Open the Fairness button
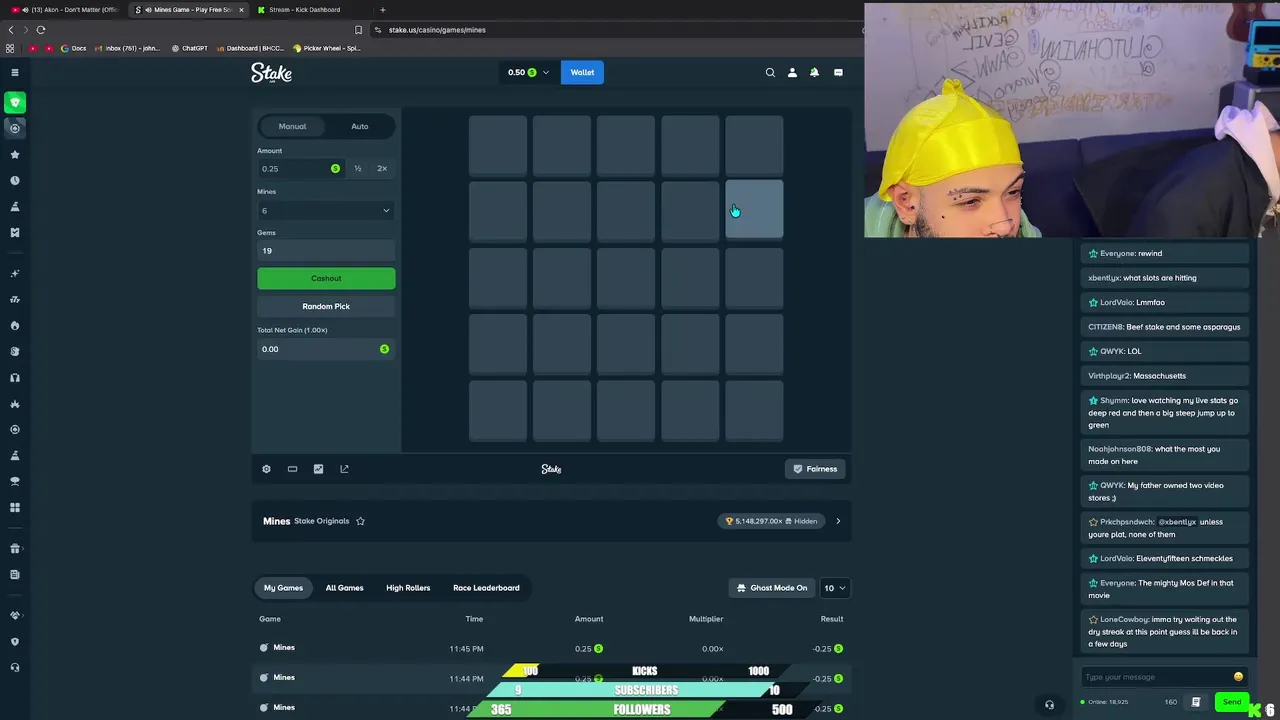1280x720 pixels. [815, 469]
